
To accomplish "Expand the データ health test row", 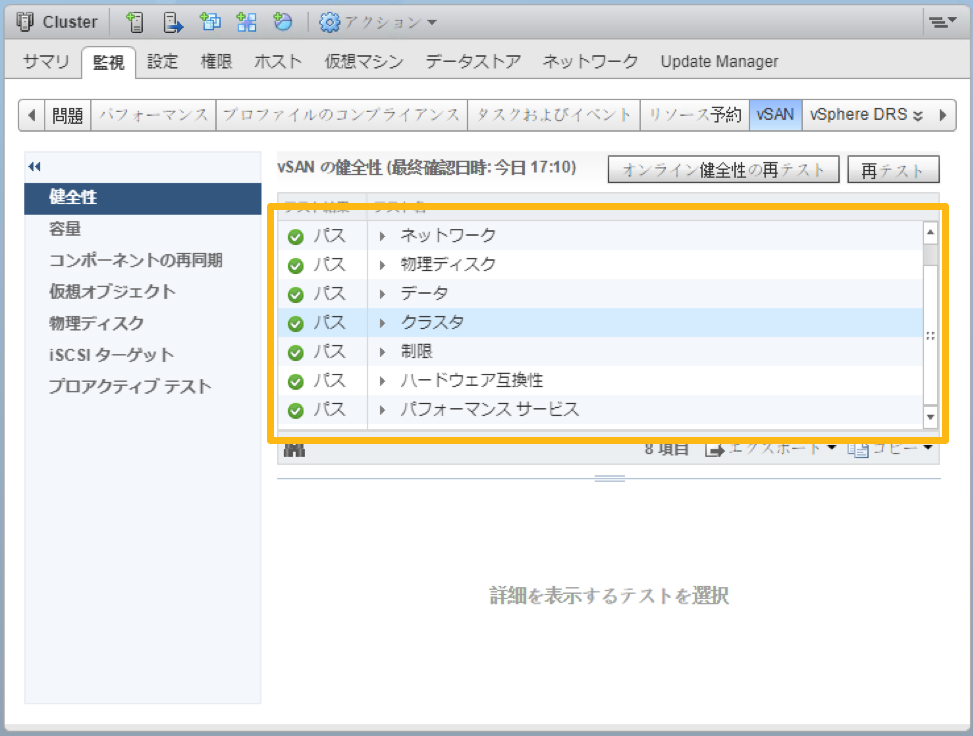I will tap(382, 294).
